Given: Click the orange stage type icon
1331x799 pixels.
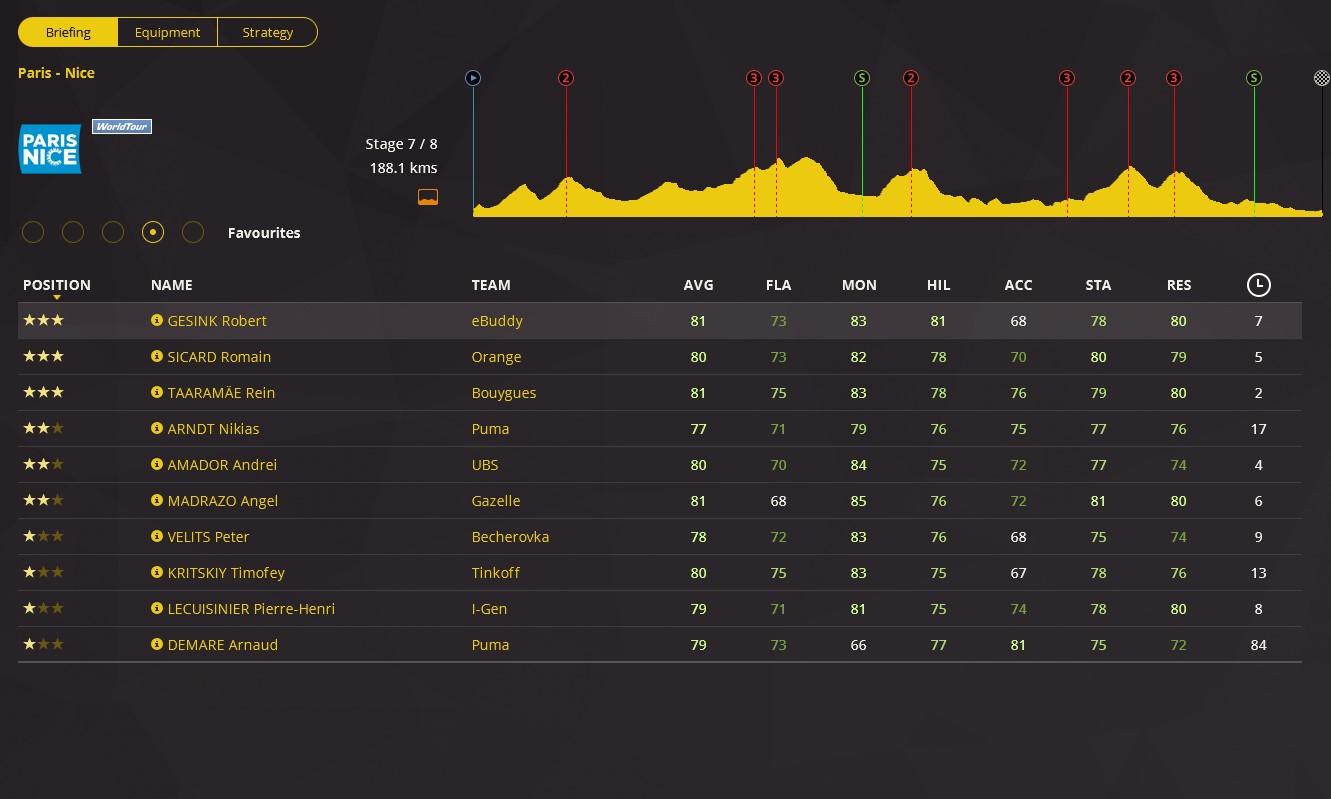Looking at the screenshot, I should (428, 196).
